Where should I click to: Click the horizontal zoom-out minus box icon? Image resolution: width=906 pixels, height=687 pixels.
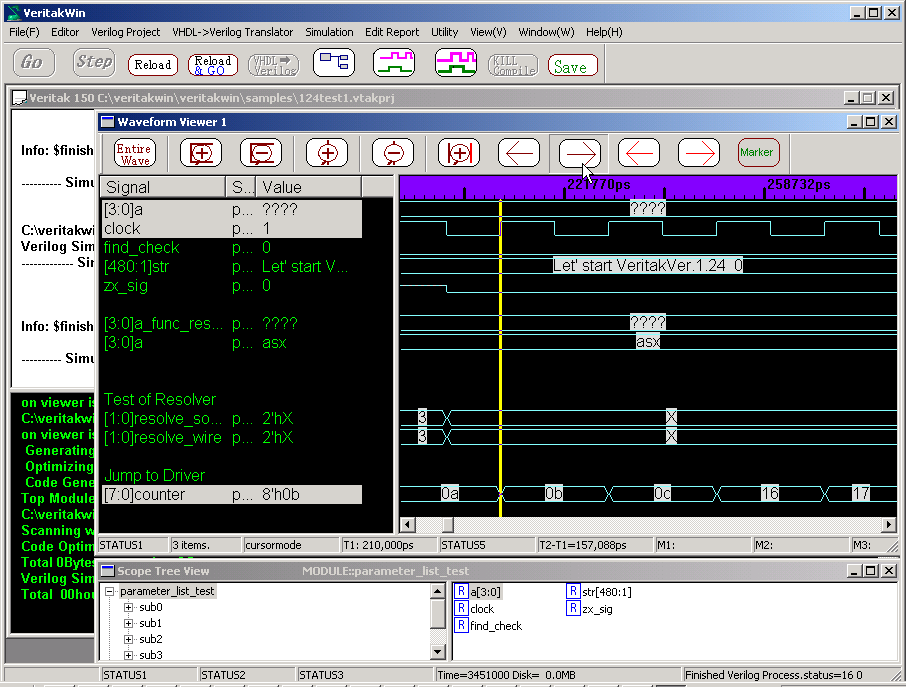261,153
